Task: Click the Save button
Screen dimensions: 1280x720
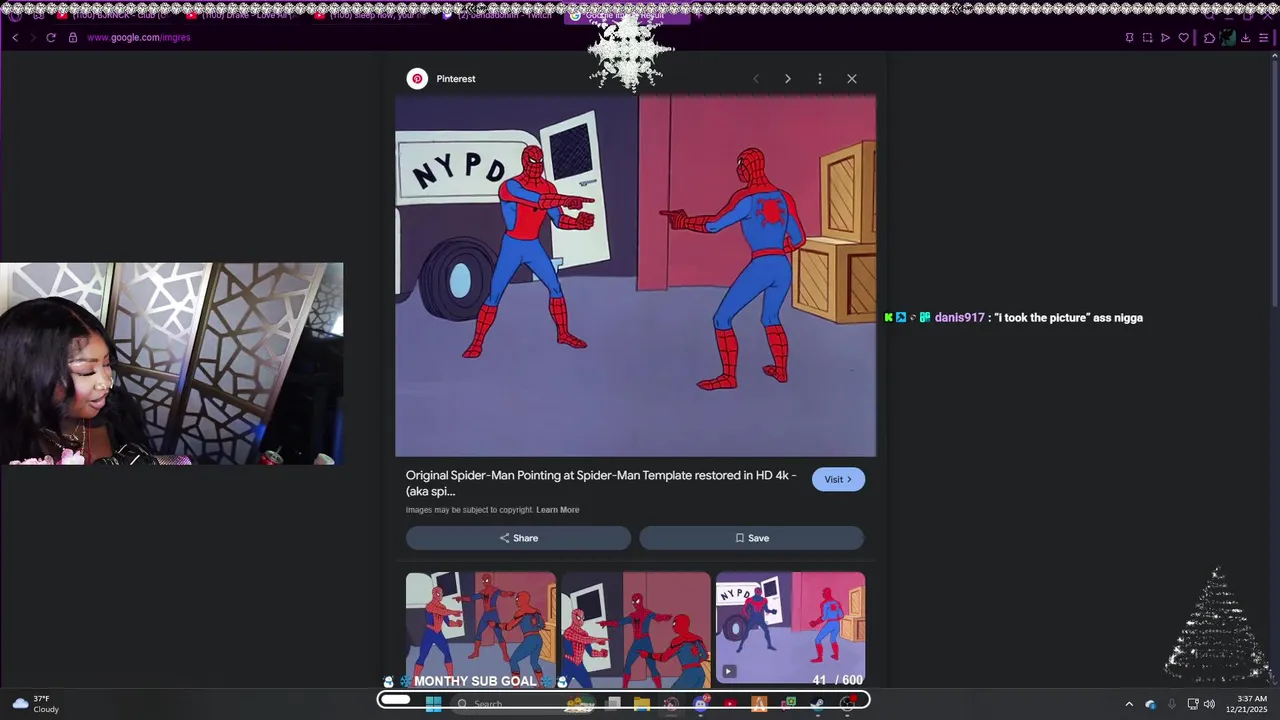Action: click(x=752, y=538)
